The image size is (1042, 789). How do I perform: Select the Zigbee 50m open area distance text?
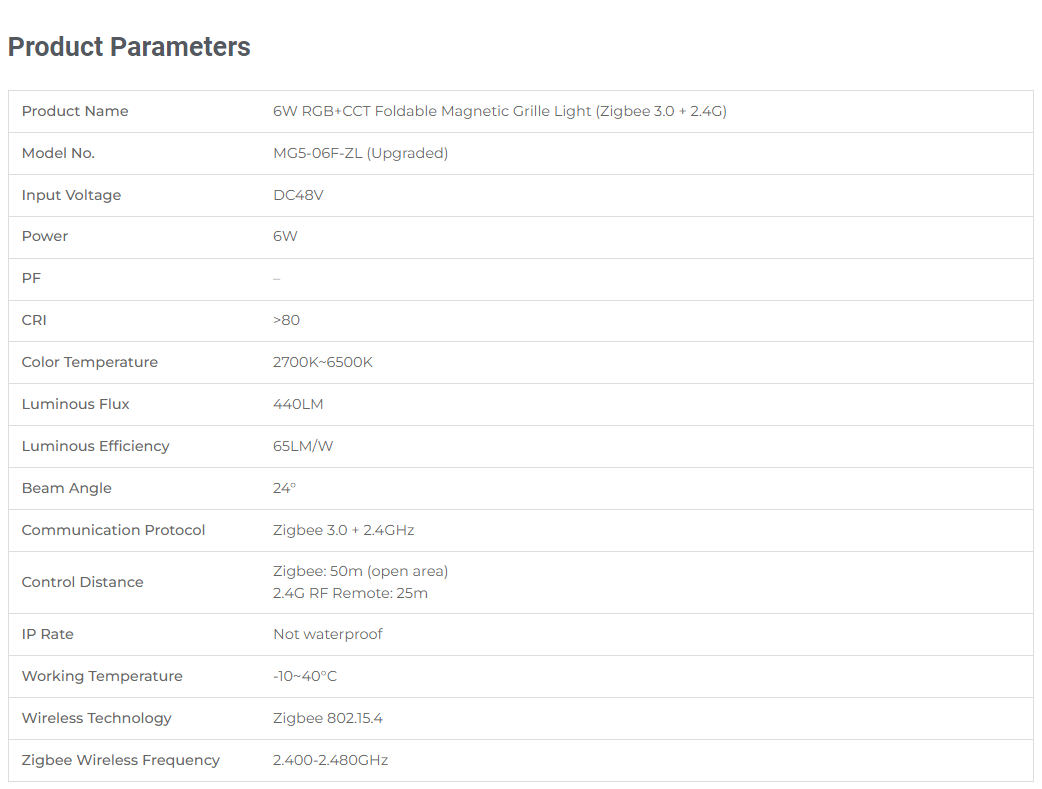click(x=360, y=571)
